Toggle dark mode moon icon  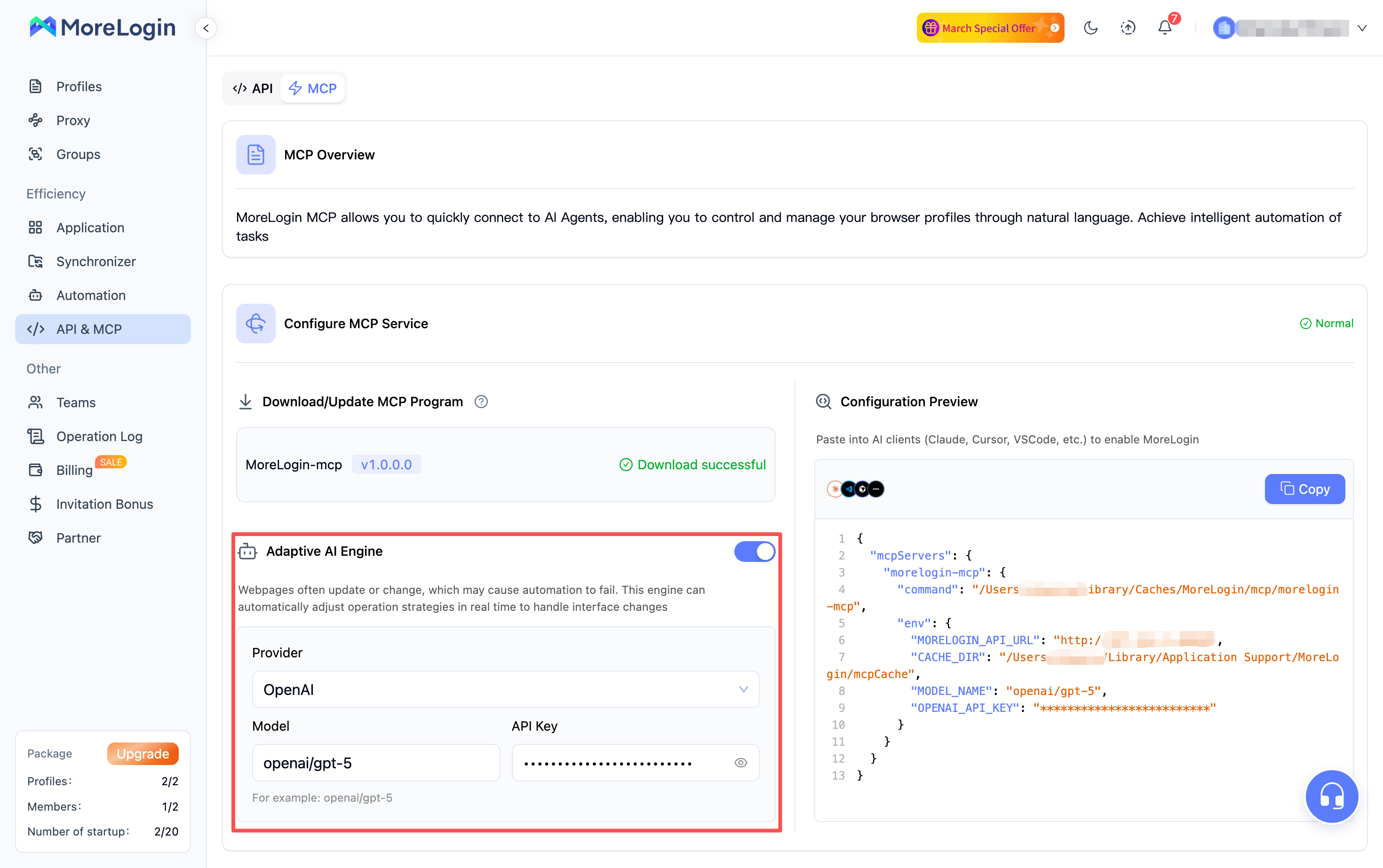tap(1091, 28)
